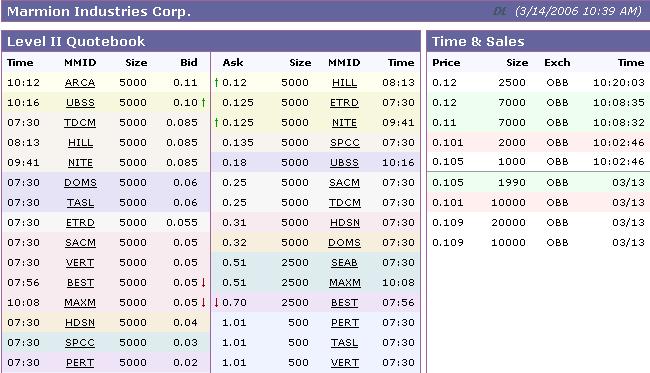Open the HILL ask-side market maker link

tap(344, 83)
